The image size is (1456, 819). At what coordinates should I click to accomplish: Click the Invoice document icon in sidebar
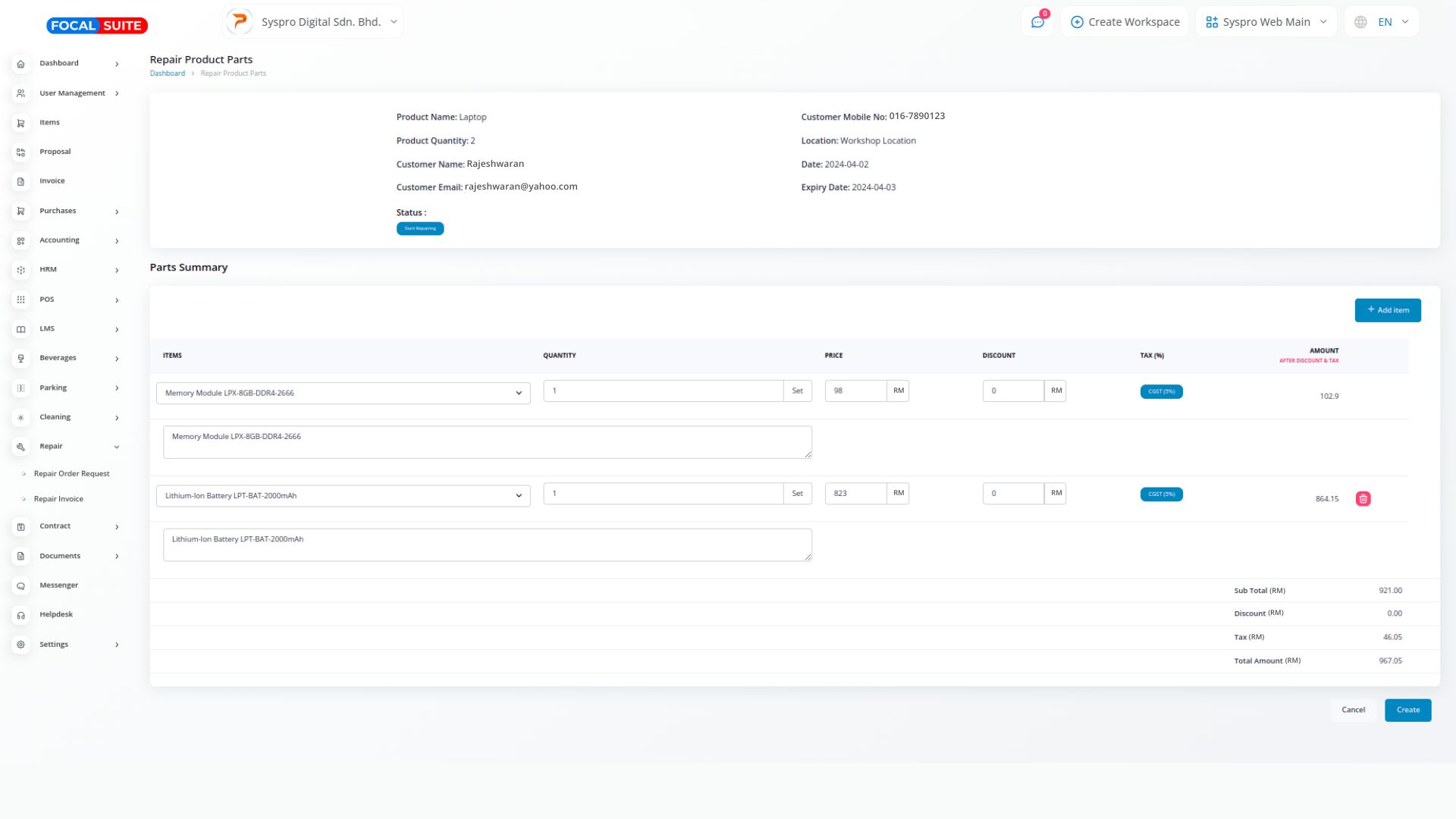coord(21,181)
